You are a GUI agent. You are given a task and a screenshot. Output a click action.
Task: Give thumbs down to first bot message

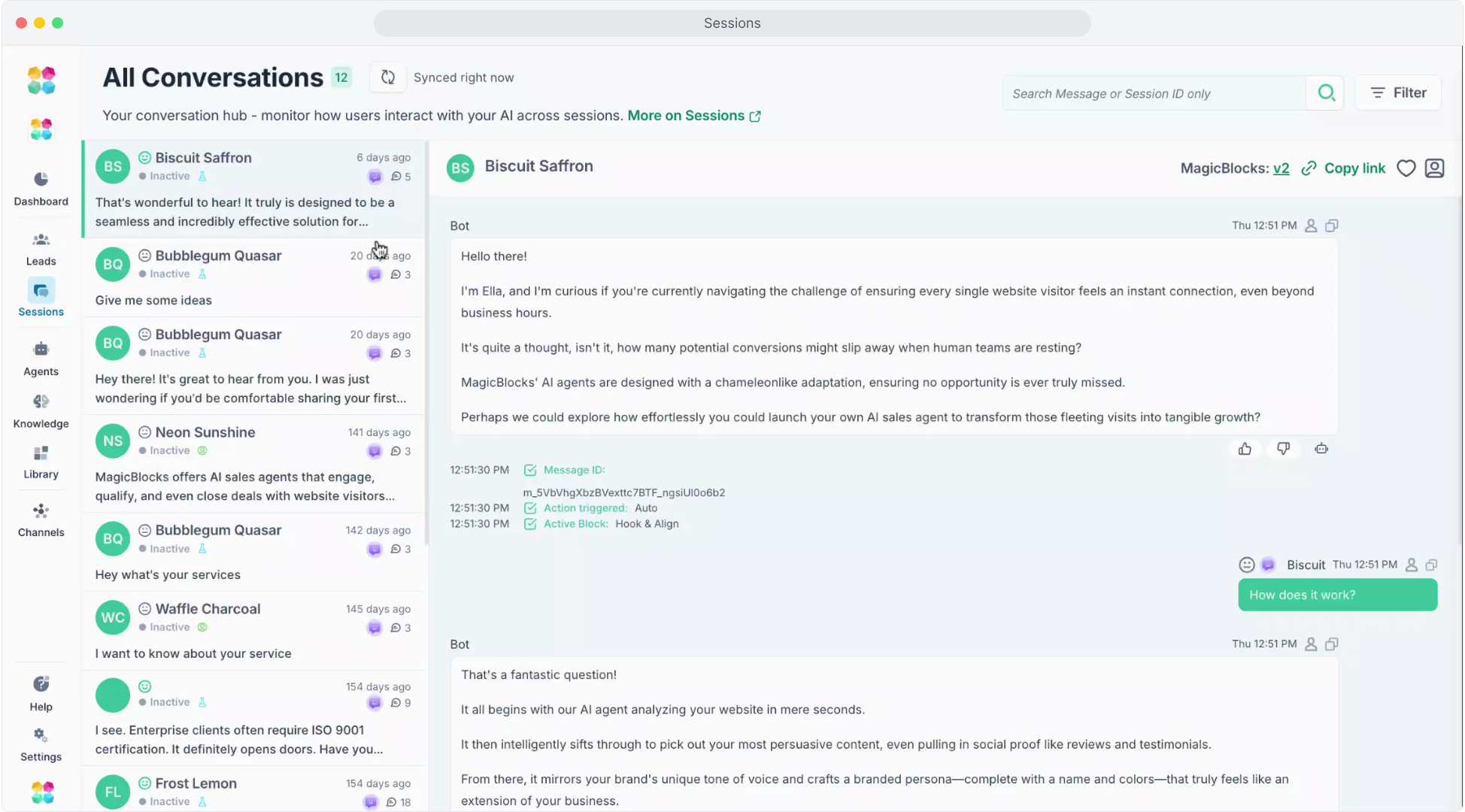1283,449
